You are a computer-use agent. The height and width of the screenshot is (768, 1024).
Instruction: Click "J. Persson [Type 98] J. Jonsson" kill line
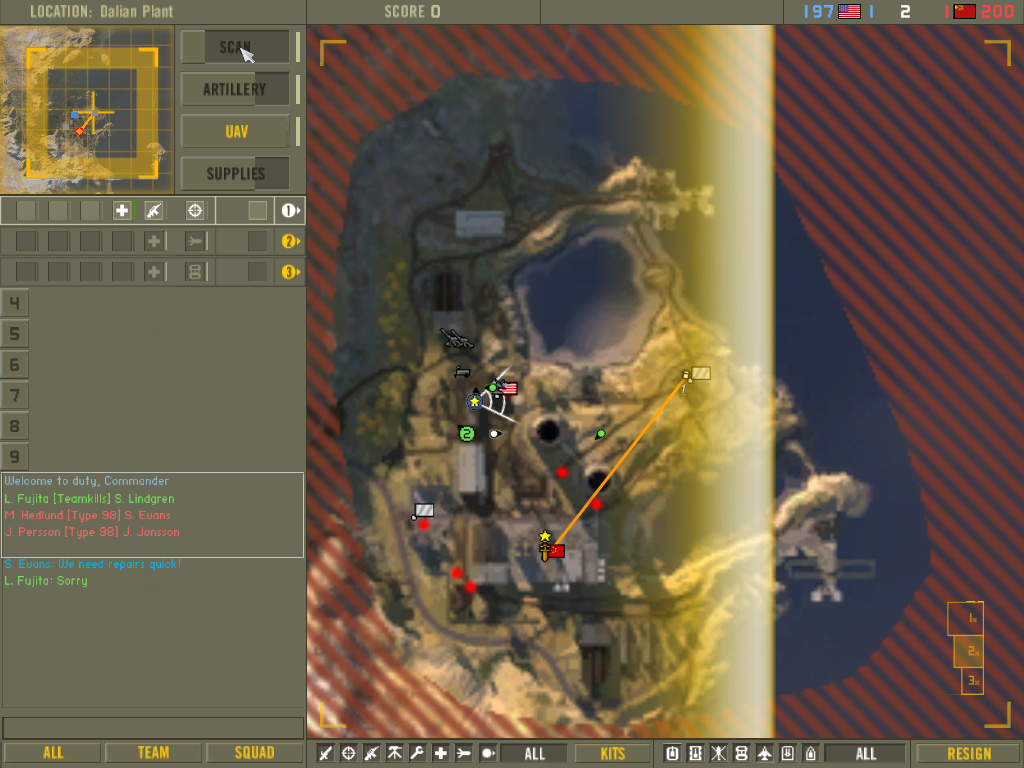[92, 532]
